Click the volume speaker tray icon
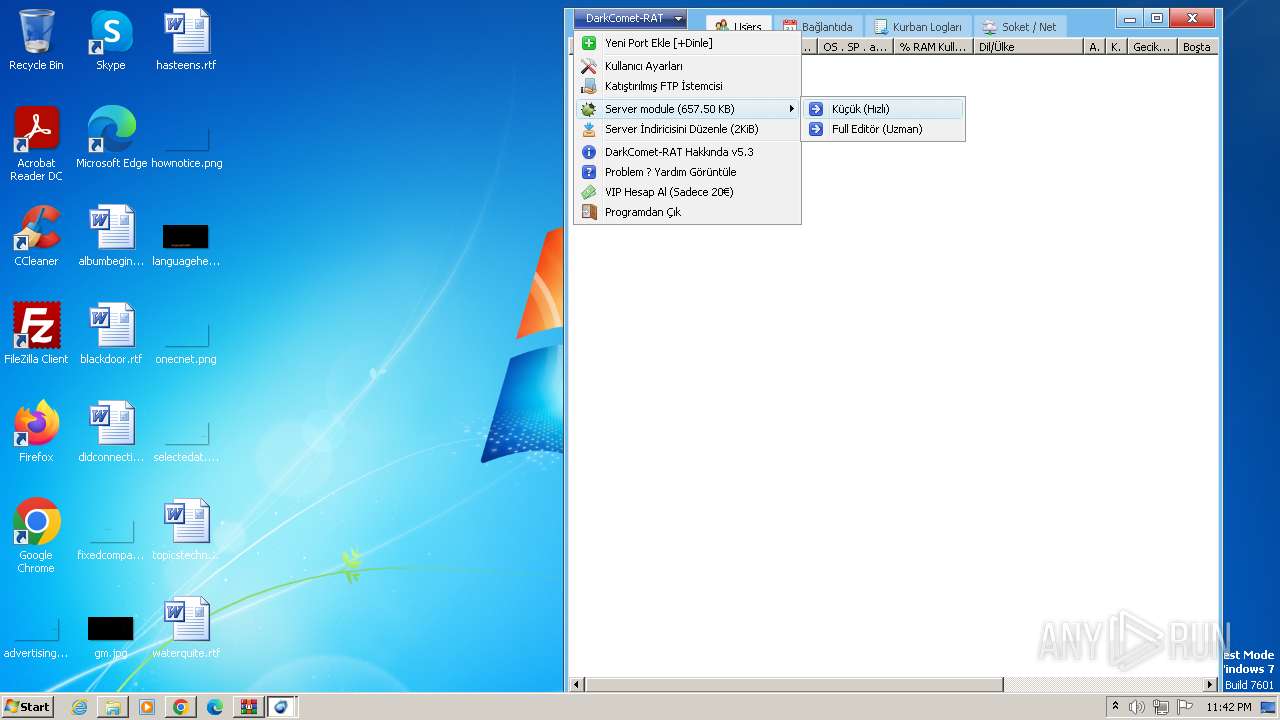Viewport: 1280px width, 720px height. click(x=1137, y=707)
